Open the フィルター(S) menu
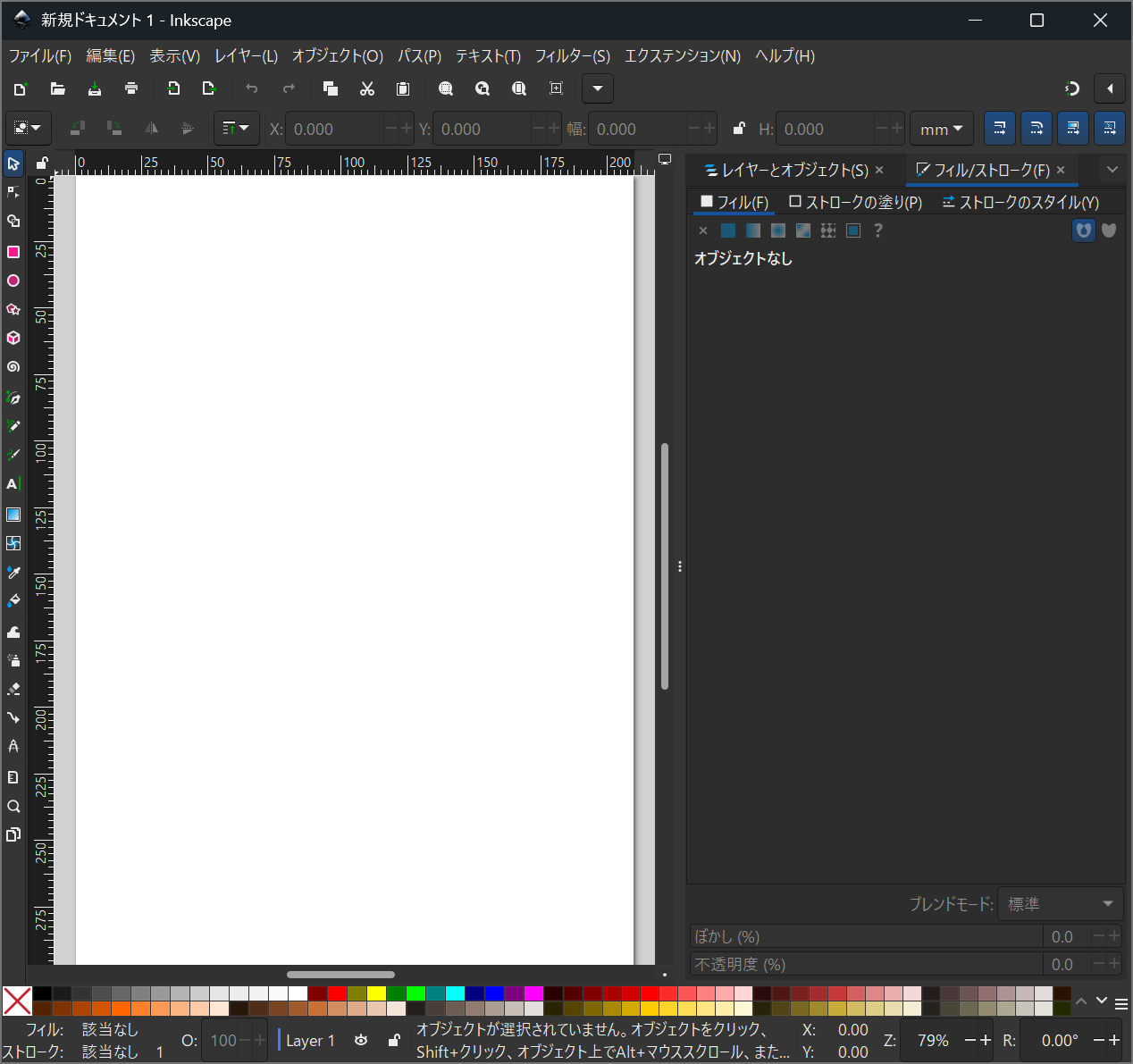Viewport: 1133px width, 1064px height. (572, 55)
